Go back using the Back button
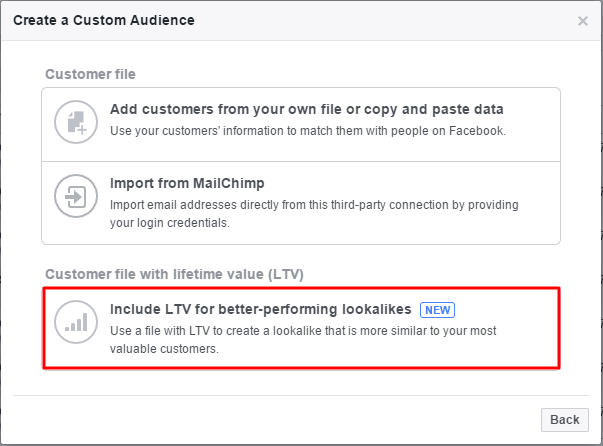 pos(565,419)
